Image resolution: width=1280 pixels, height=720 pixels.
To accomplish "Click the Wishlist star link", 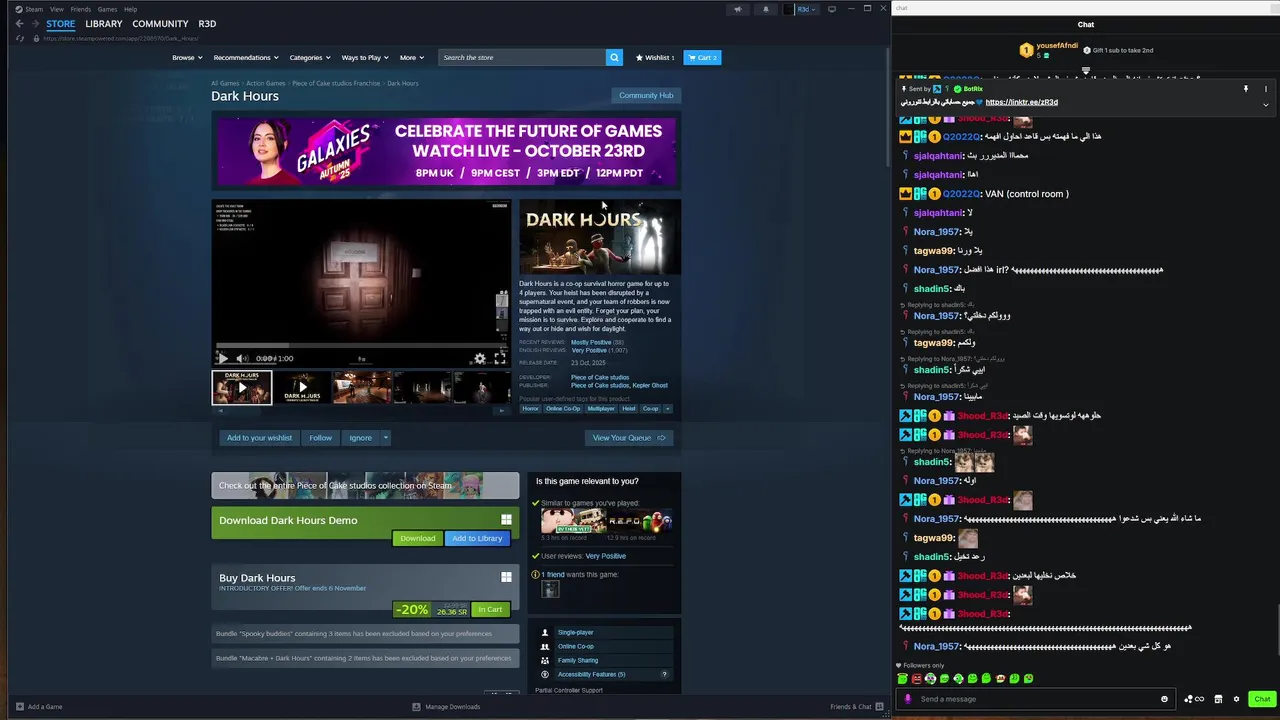I will point(655,57).
